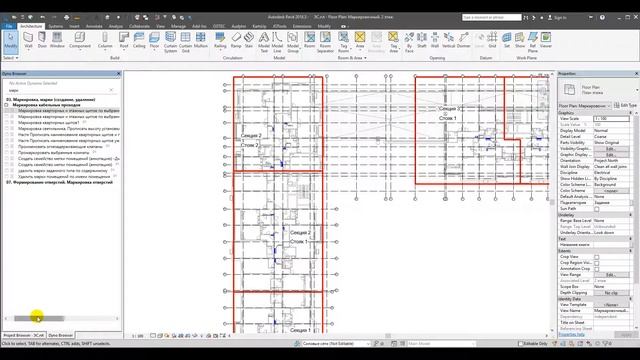Image resolution: width=640 pixels, height=360 pixels.
Task: Open the View ribbon tab
Action: (x=160, y=26)
